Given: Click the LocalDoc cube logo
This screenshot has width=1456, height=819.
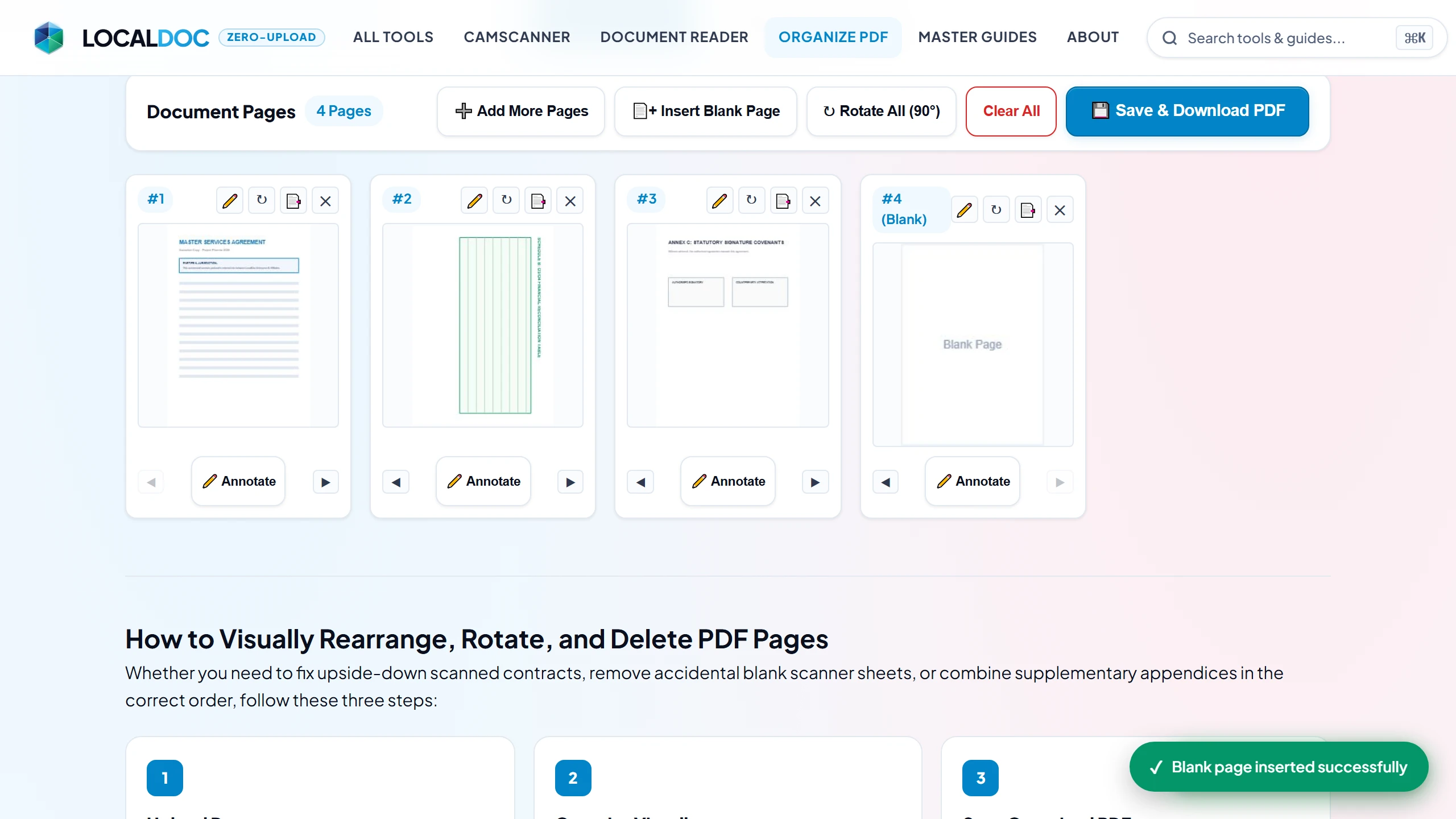Looking at the screenshot, I should pyautogui.click(x=49, y=38).
